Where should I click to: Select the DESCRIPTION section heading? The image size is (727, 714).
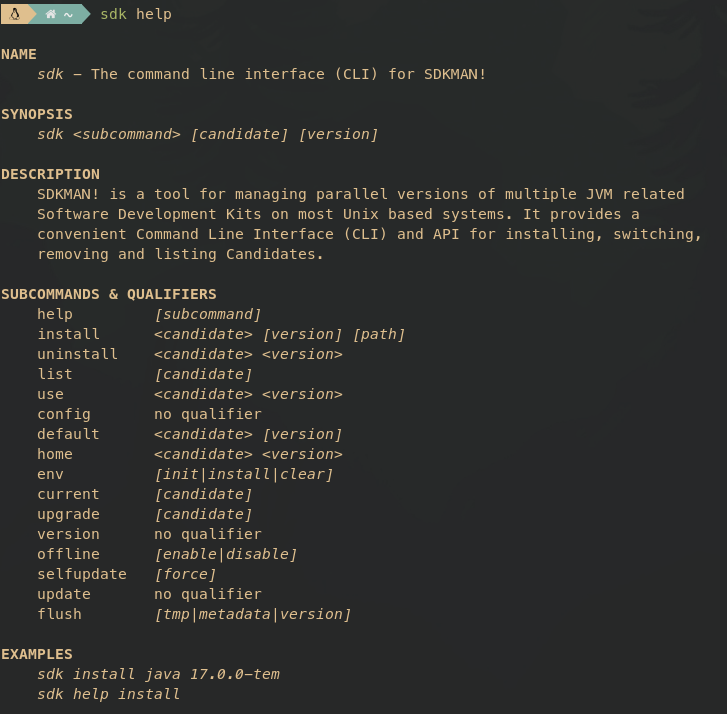point(50,174)
